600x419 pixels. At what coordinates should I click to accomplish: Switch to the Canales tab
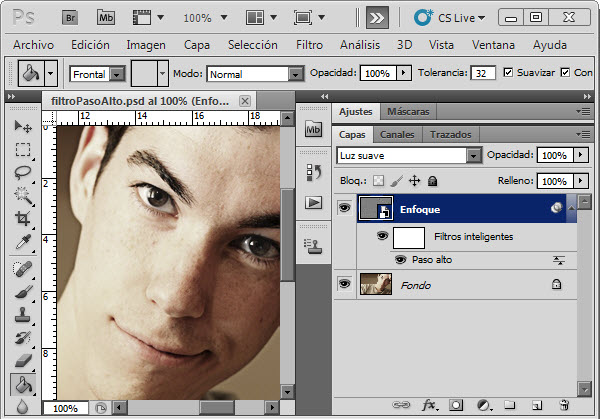click(397, 135)
